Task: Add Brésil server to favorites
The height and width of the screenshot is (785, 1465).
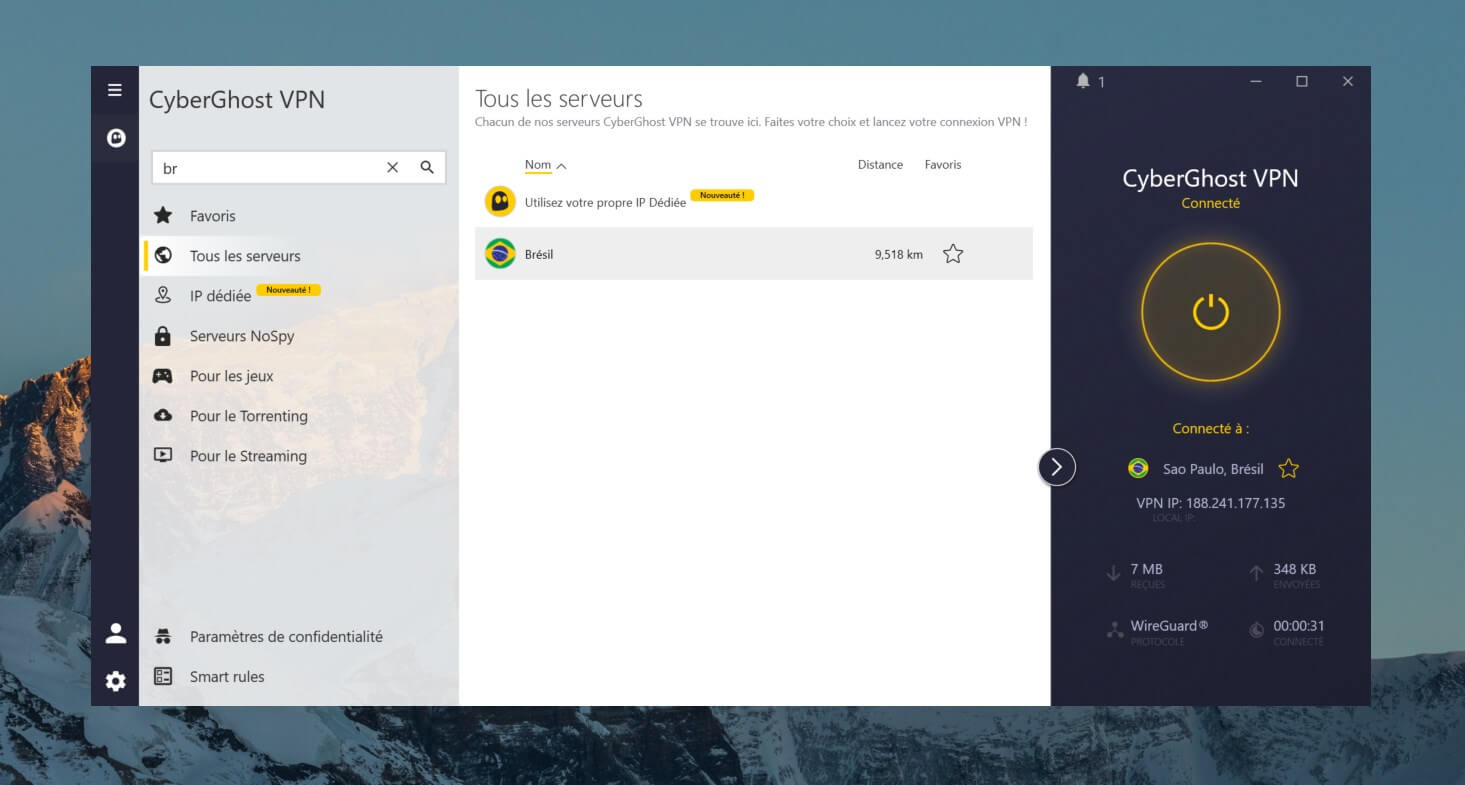Action: click(953, 254)
